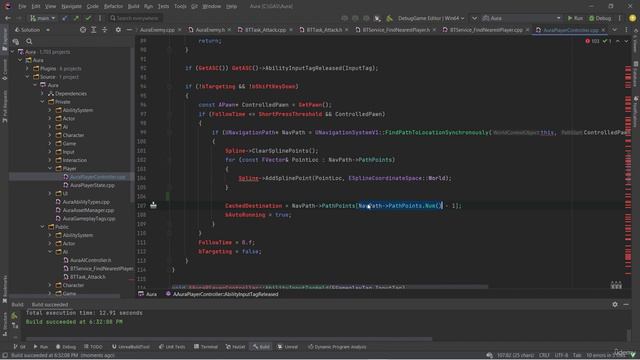Click the back navigation arrow in toolbar
The image size is (640, 360).
tap(8, 18)
